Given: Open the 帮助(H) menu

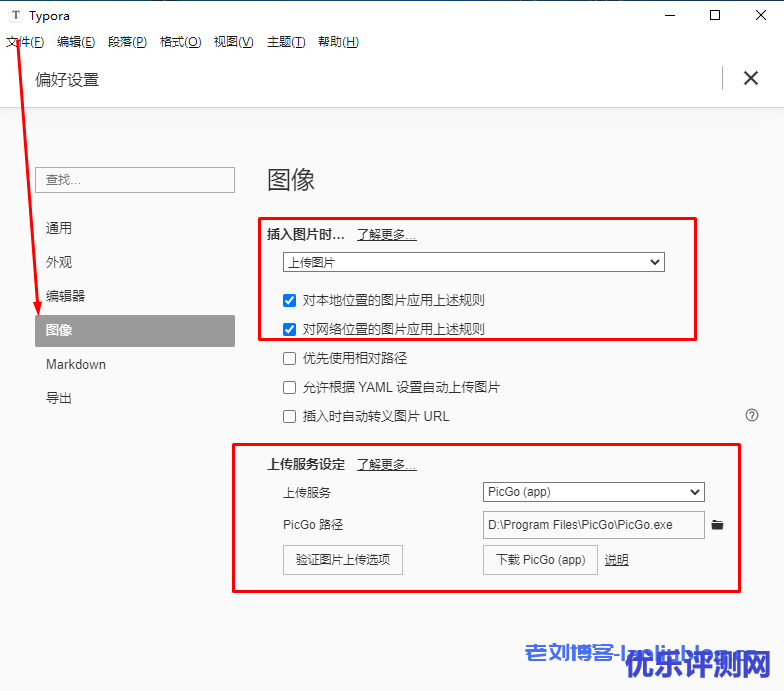Looking at the screenshot, I should [x=338, y=42].
